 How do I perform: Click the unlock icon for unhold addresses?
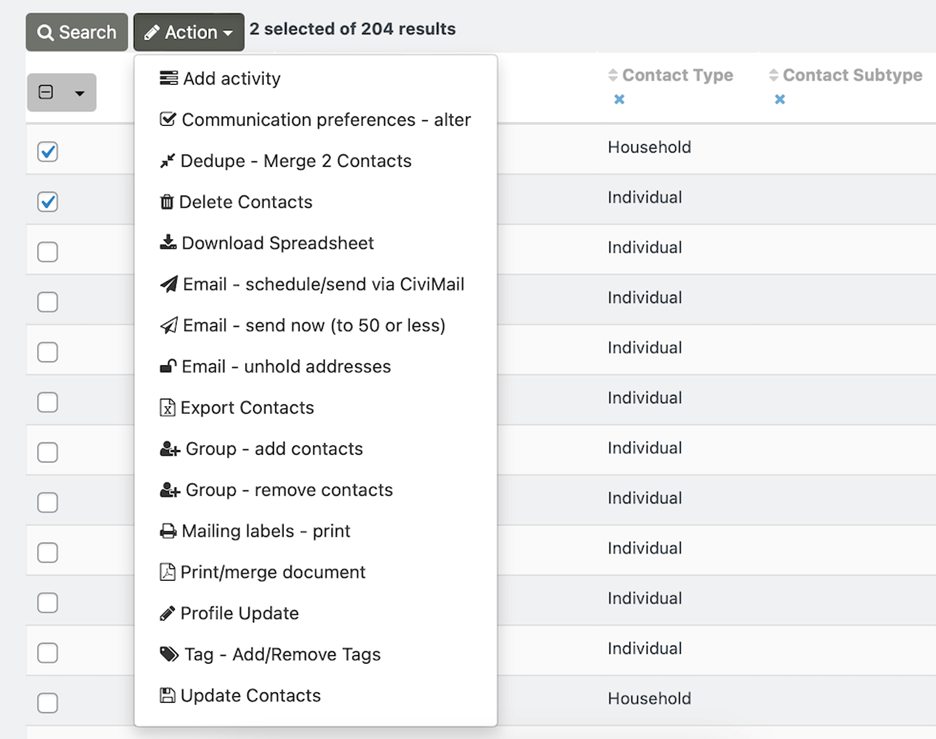click(167, 367)
